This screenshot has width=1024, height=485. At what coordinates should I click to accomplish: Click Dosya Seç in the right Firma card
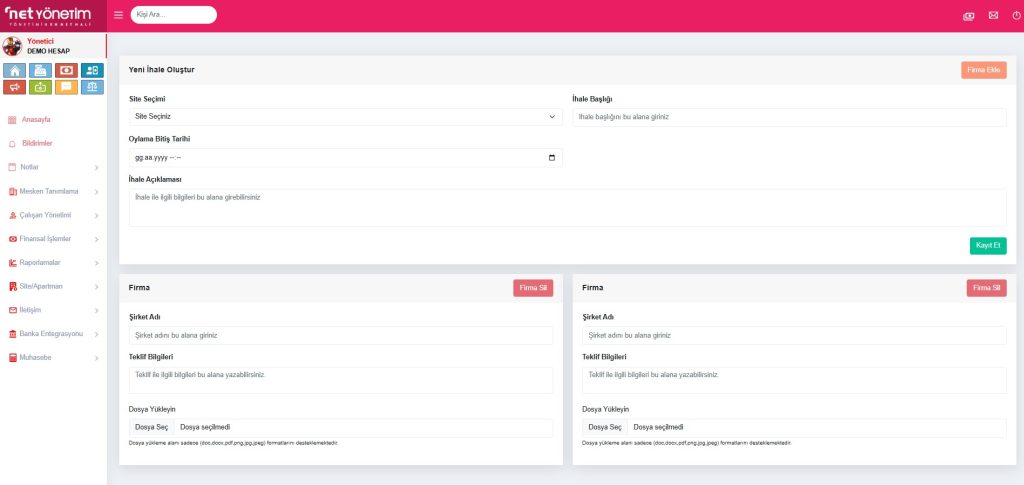pos(604,427)
